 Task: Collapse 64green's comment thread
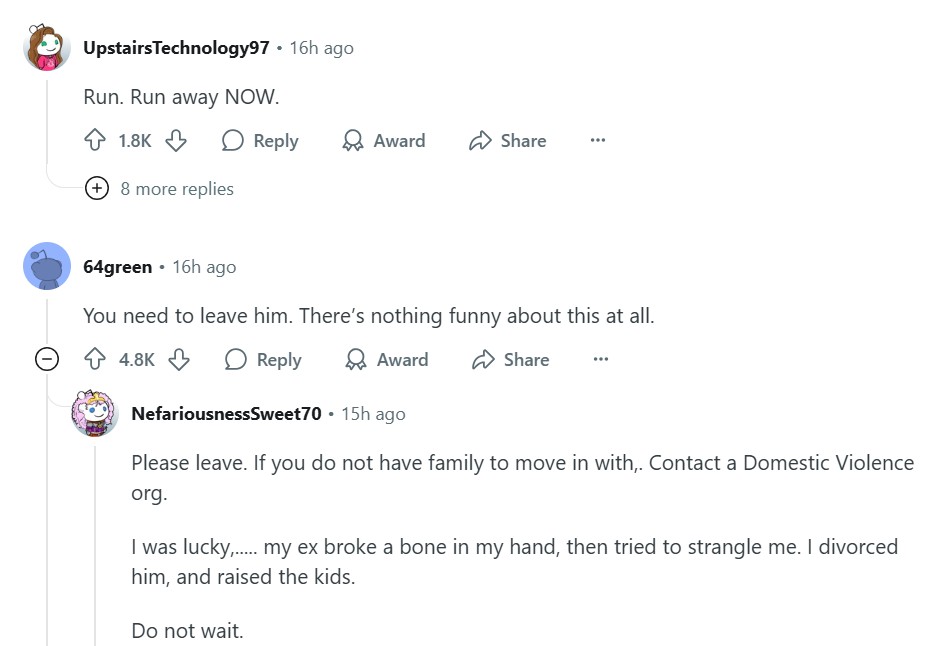click(47, 359)
